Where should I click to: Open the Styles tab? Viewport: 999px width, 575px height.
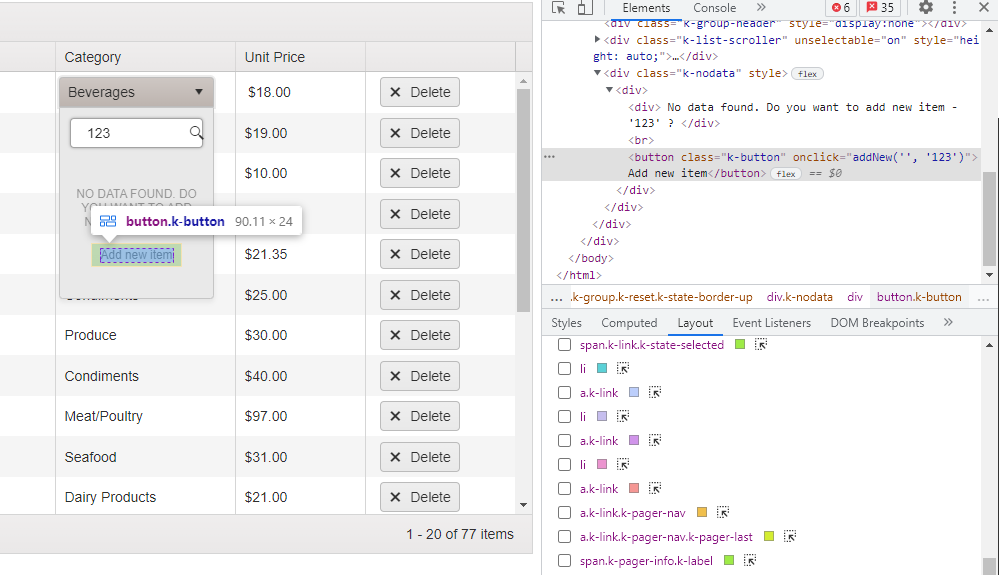point(566,323)
